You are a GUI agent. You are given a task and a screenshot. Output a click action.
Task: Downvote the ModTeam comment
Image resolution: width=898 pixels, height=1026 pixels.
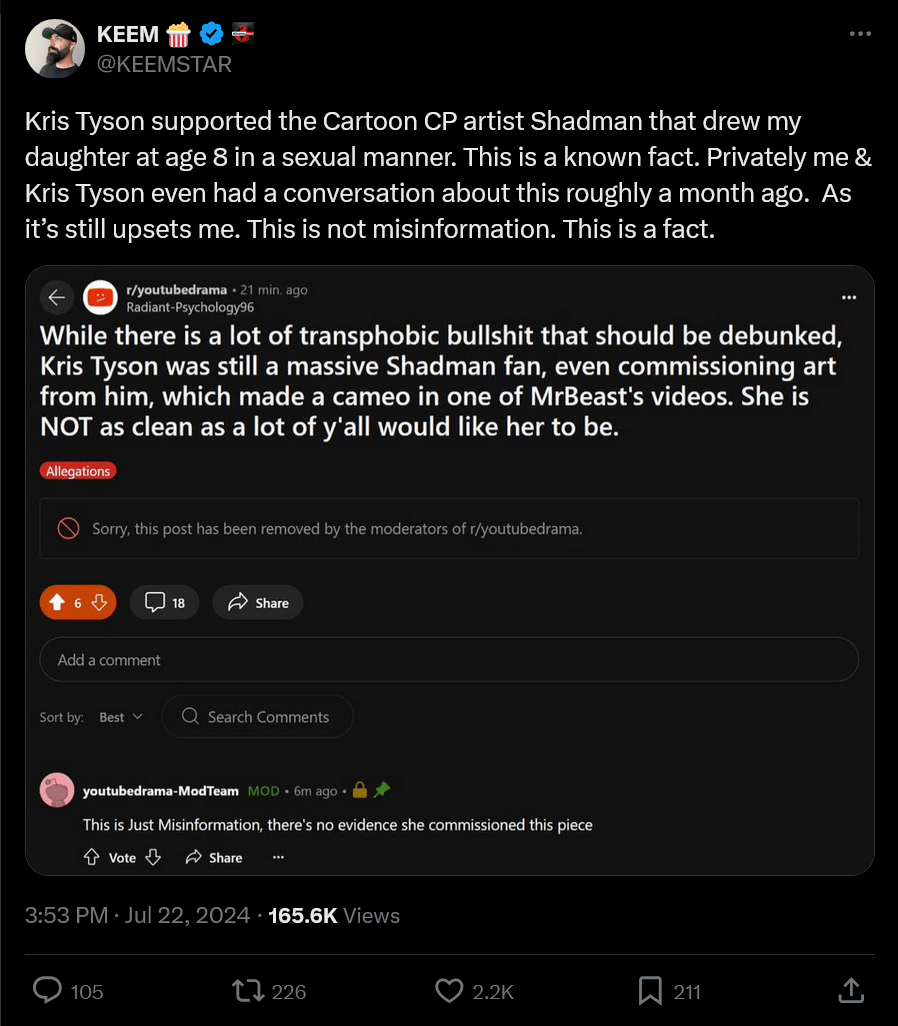tap(153, 857)
